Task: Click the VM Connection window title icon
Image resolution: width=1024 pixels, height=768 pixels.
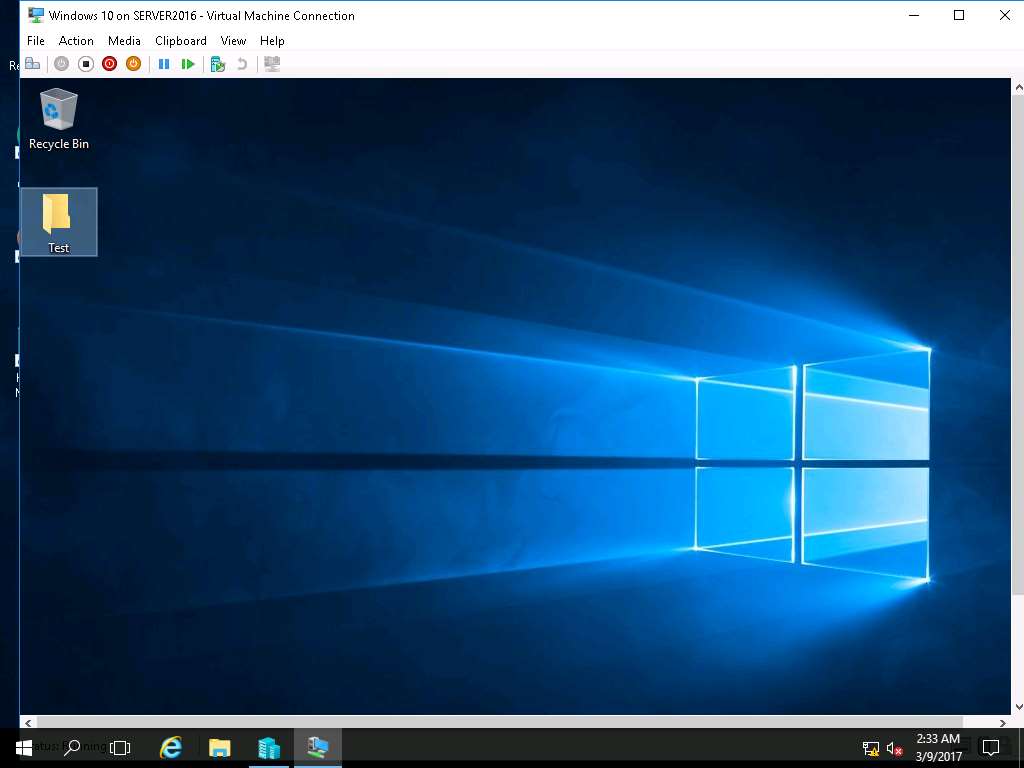Action: pos(35,15)
